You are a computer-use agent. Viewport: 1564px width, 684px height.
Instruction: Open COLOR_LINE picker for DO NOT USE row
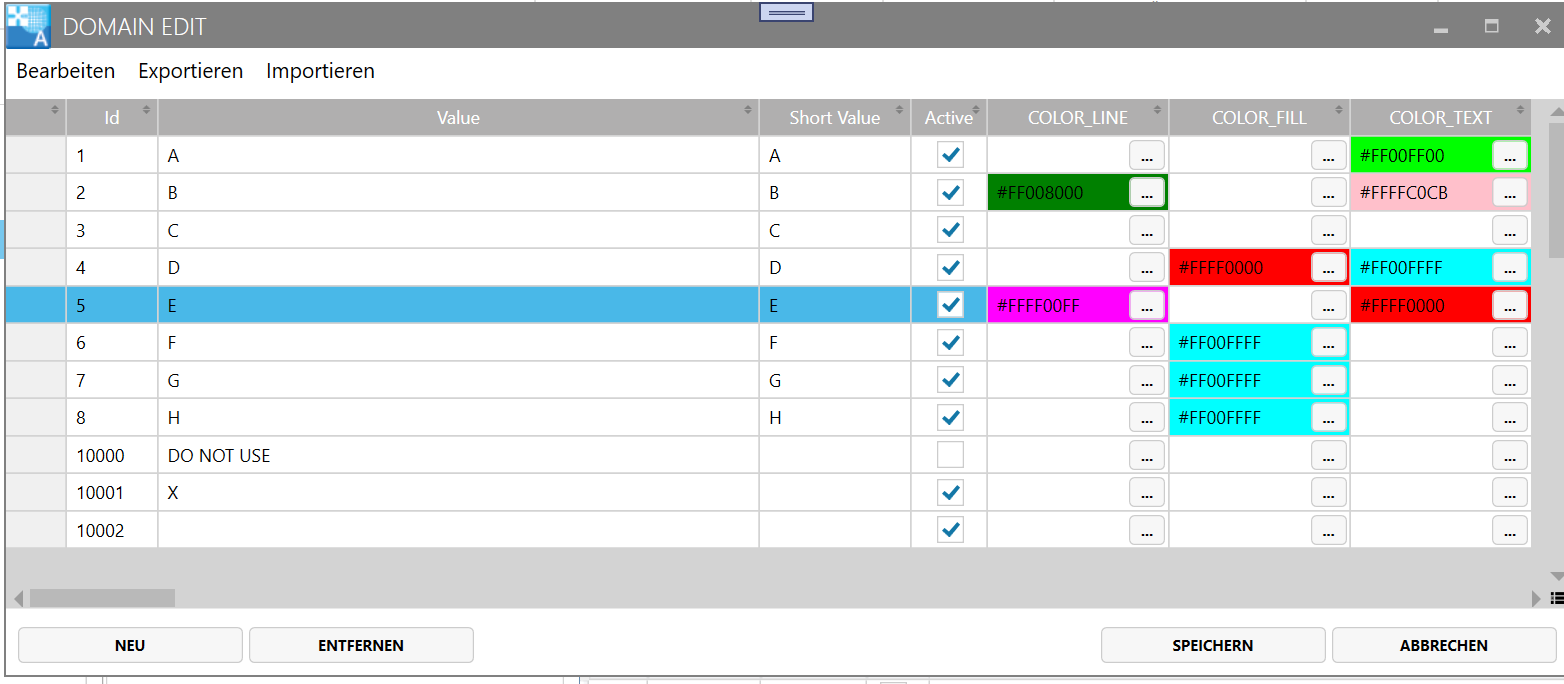[x=1146, y=456]
